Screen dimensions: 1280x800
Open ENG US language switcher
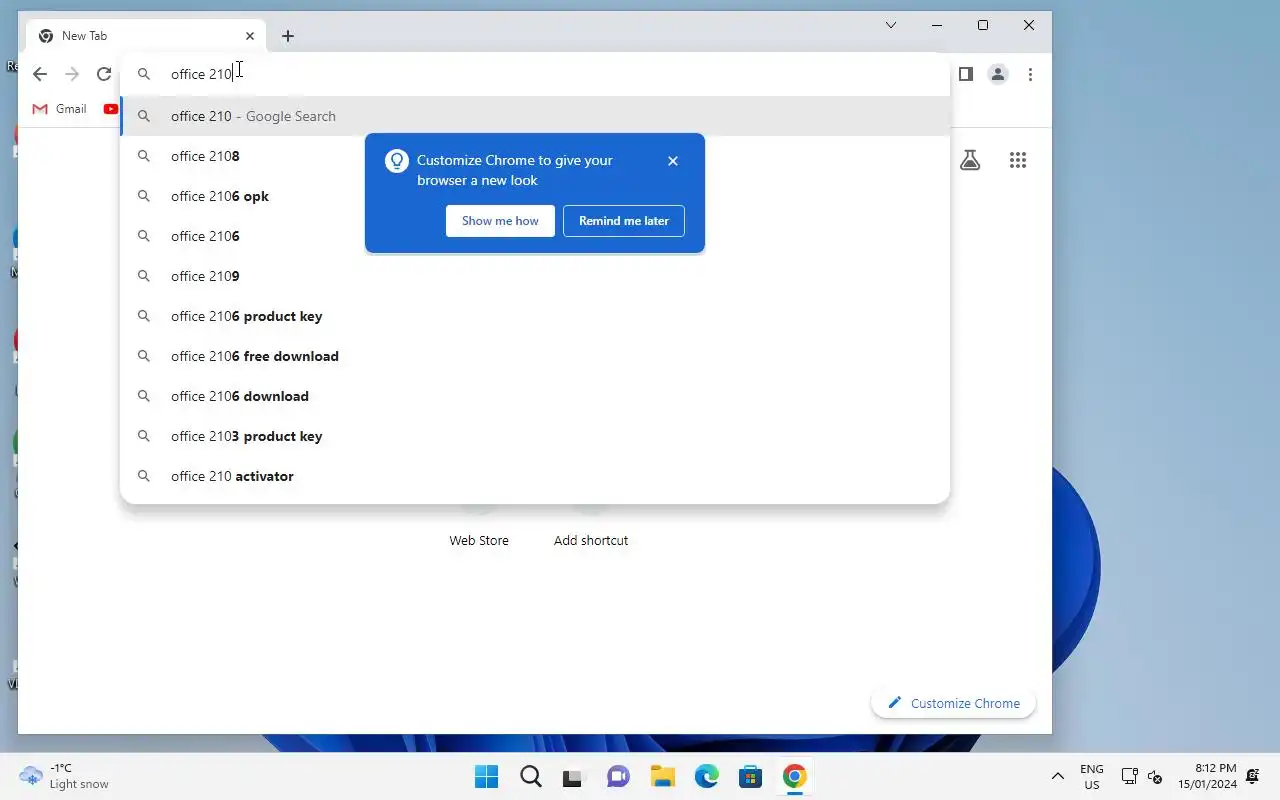click(x=1092, y=777)
